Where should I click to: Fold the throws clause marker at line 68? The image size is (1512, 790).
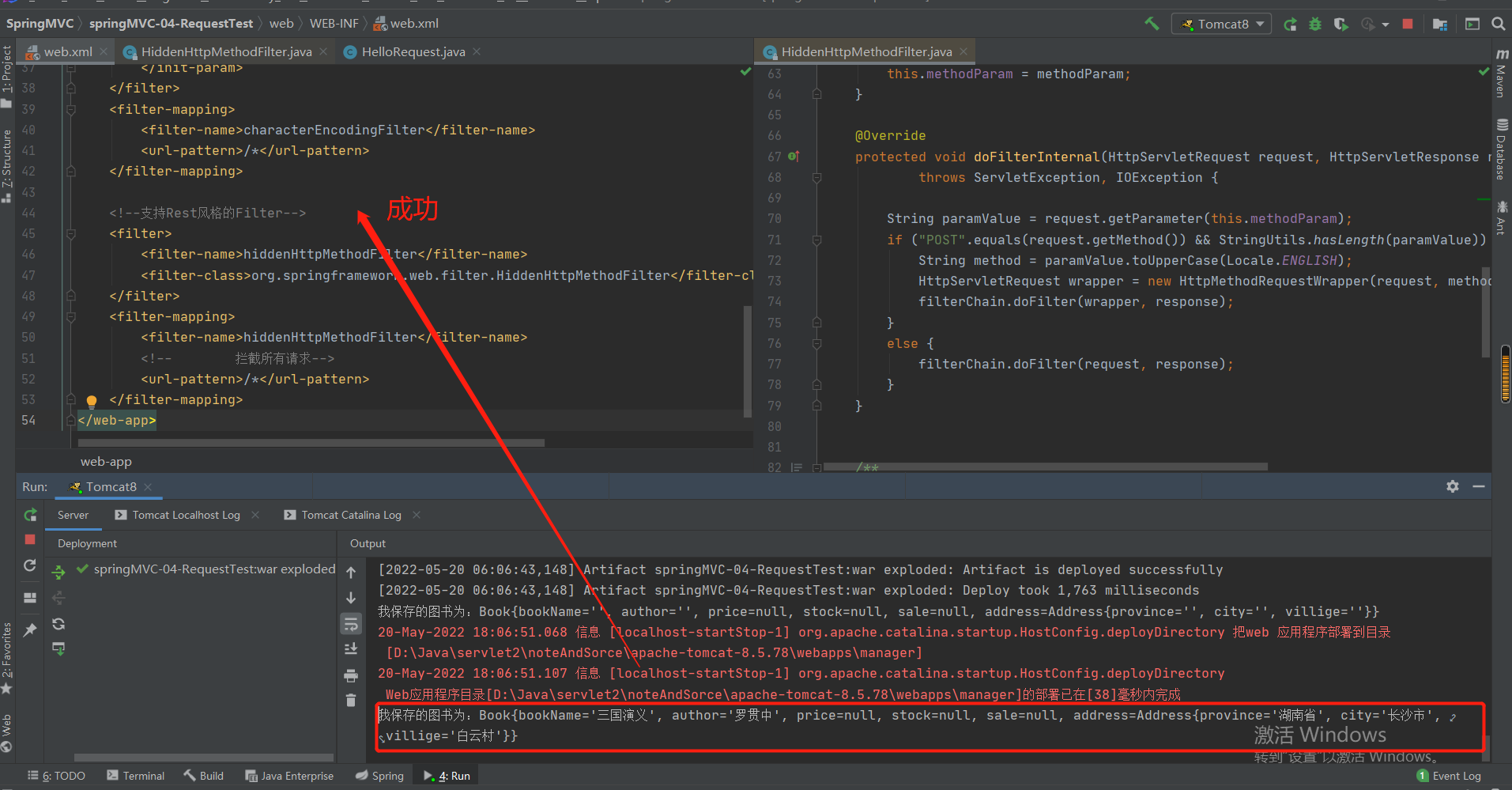tap(817, 177)
